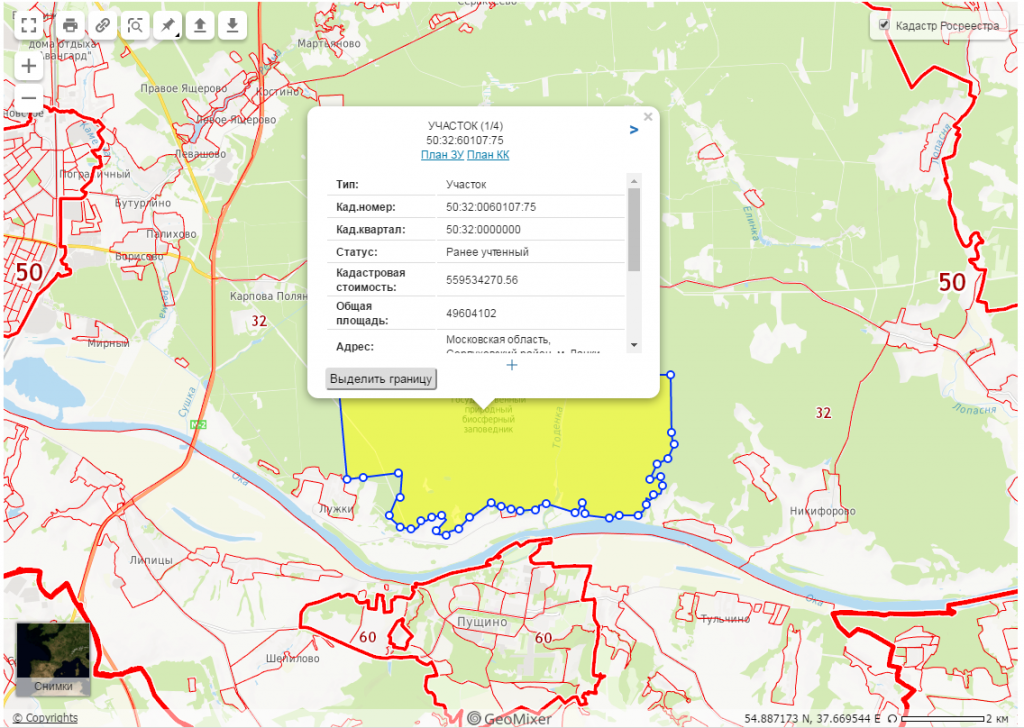Close the parcel info popup
This screenshot has width=1024, height=728.
point(647,117)
